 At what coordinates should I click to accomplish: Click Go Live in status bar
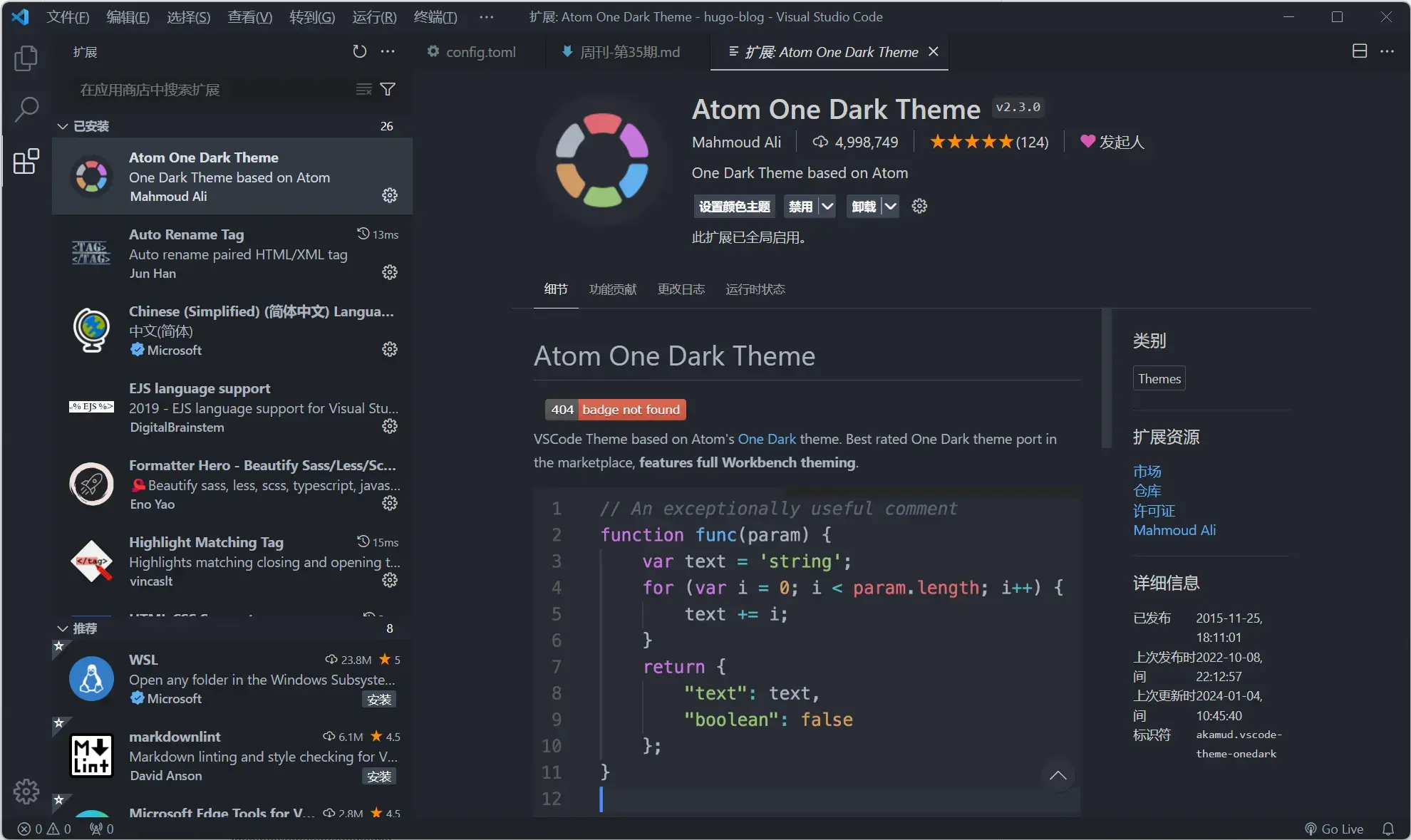click(x=1334, y=829)
